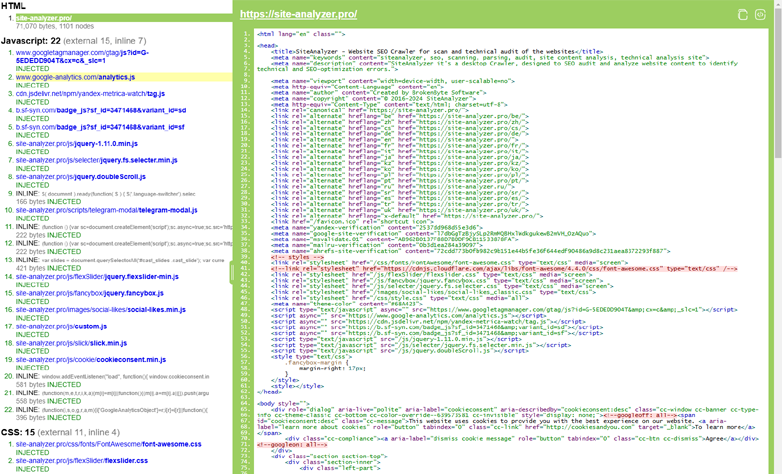Click the 'Javascript: 22' section heading
782x474 pixels.
74,41
